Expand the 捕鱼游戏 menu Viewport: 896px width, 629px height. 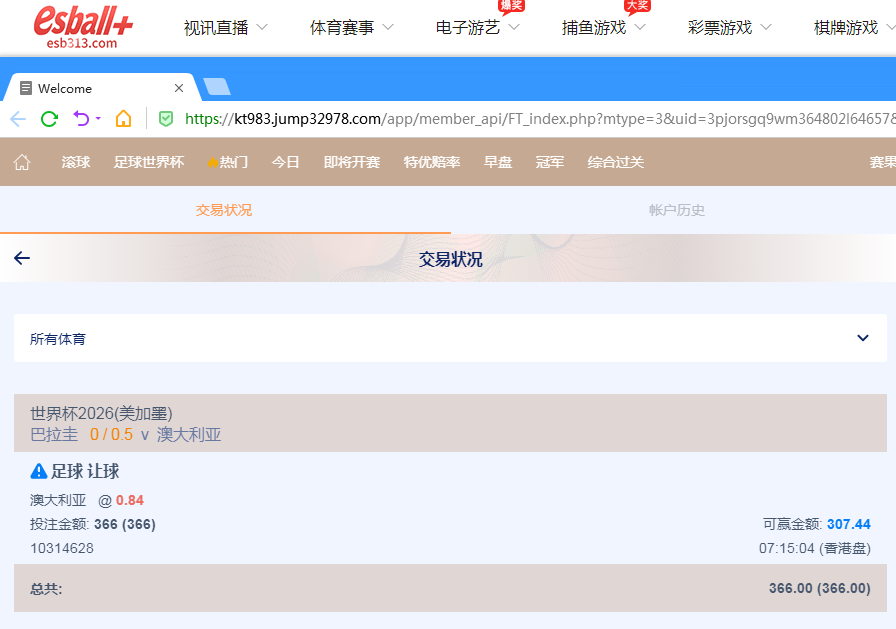point(603,27)
